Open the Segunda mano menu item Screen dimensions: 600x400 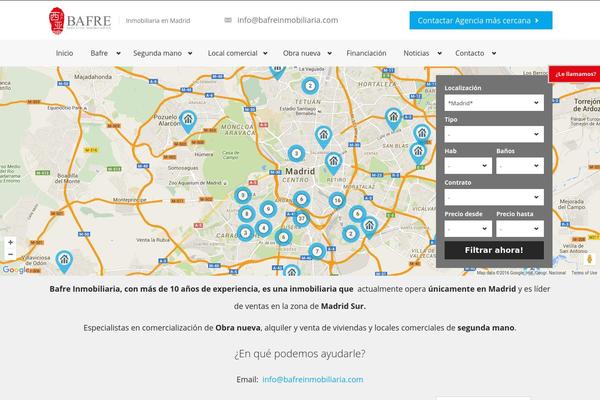pos(157,53)
